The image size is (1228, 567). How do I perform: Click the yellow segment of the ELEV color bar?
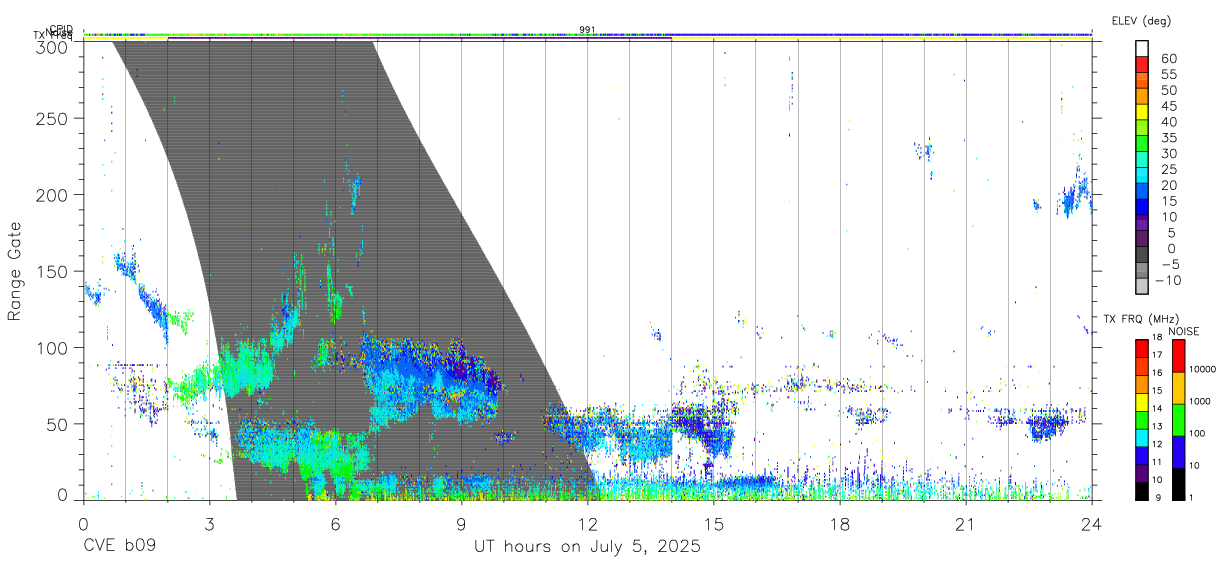(1142, 110)
